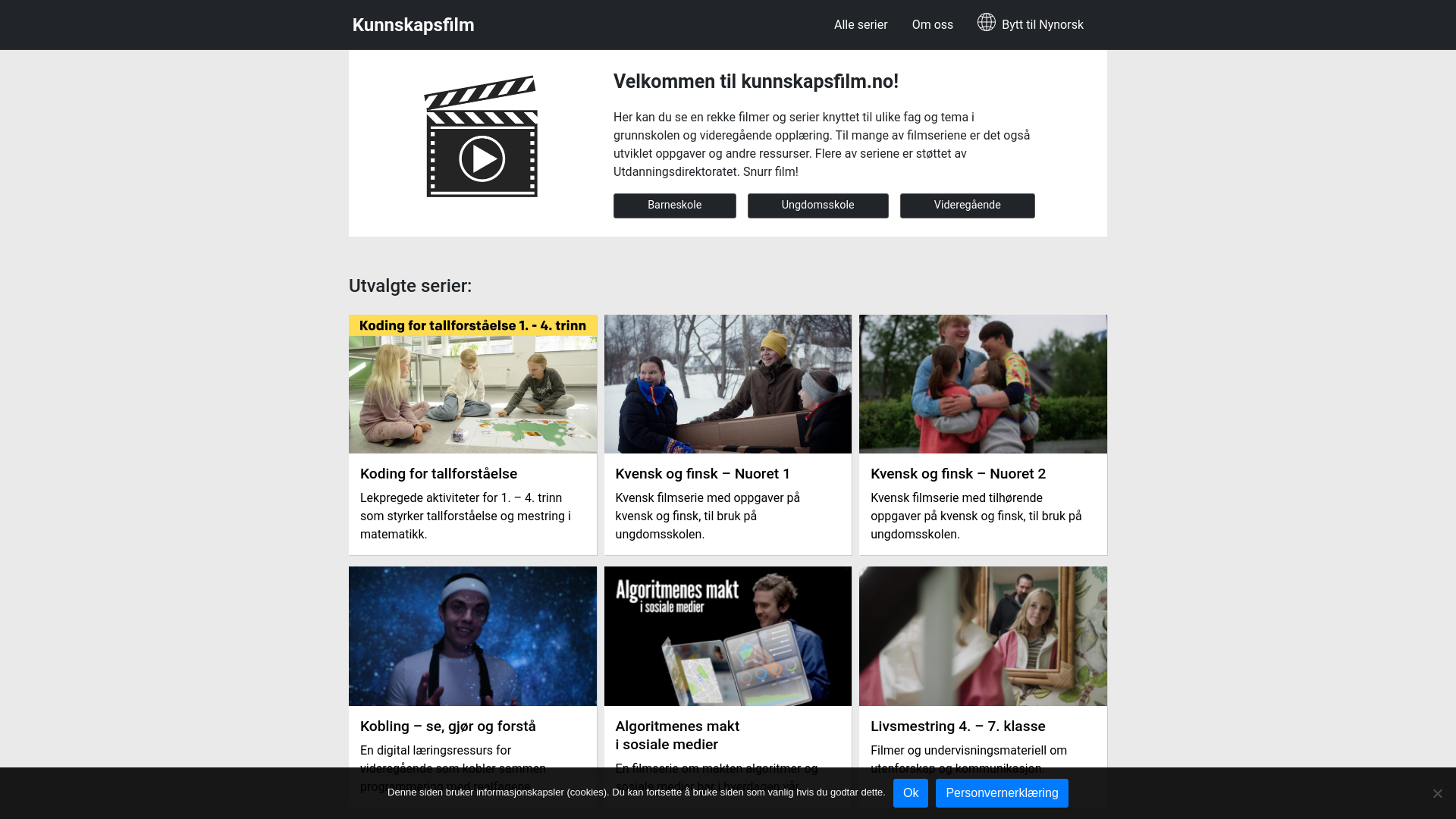The height and width of the screenshot is (819, 1456).
Task: Click Nuoret 1 Kvensk filmserie description
Action: point(708,516)
